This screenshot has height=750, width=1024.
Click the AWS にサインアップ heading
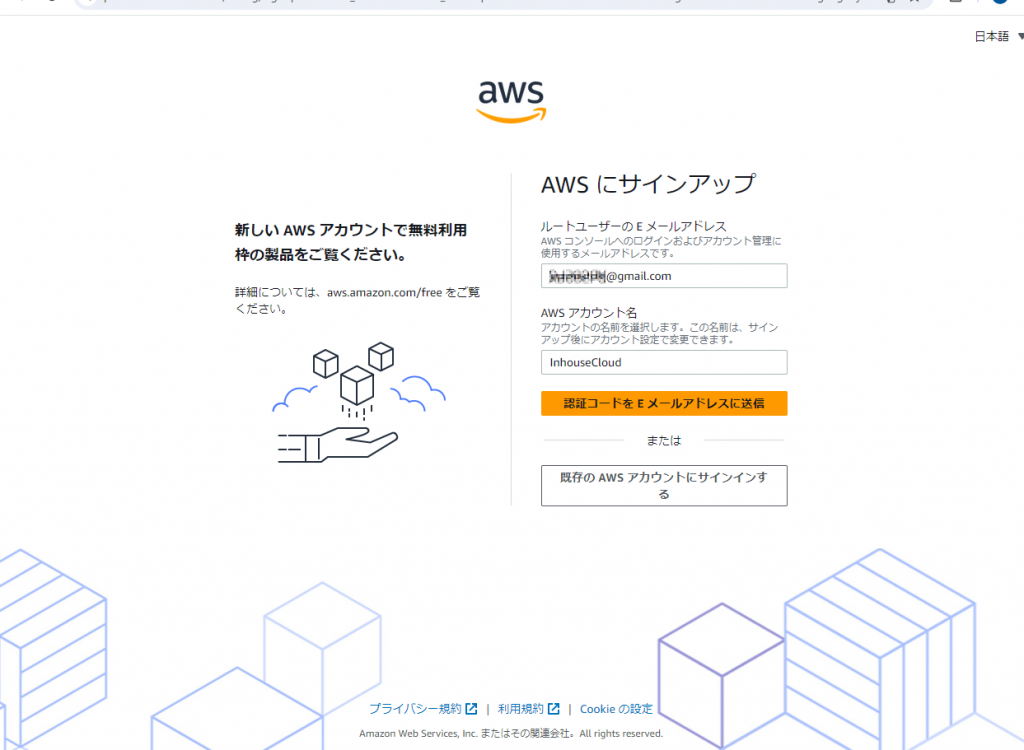[x=648, y=184]
